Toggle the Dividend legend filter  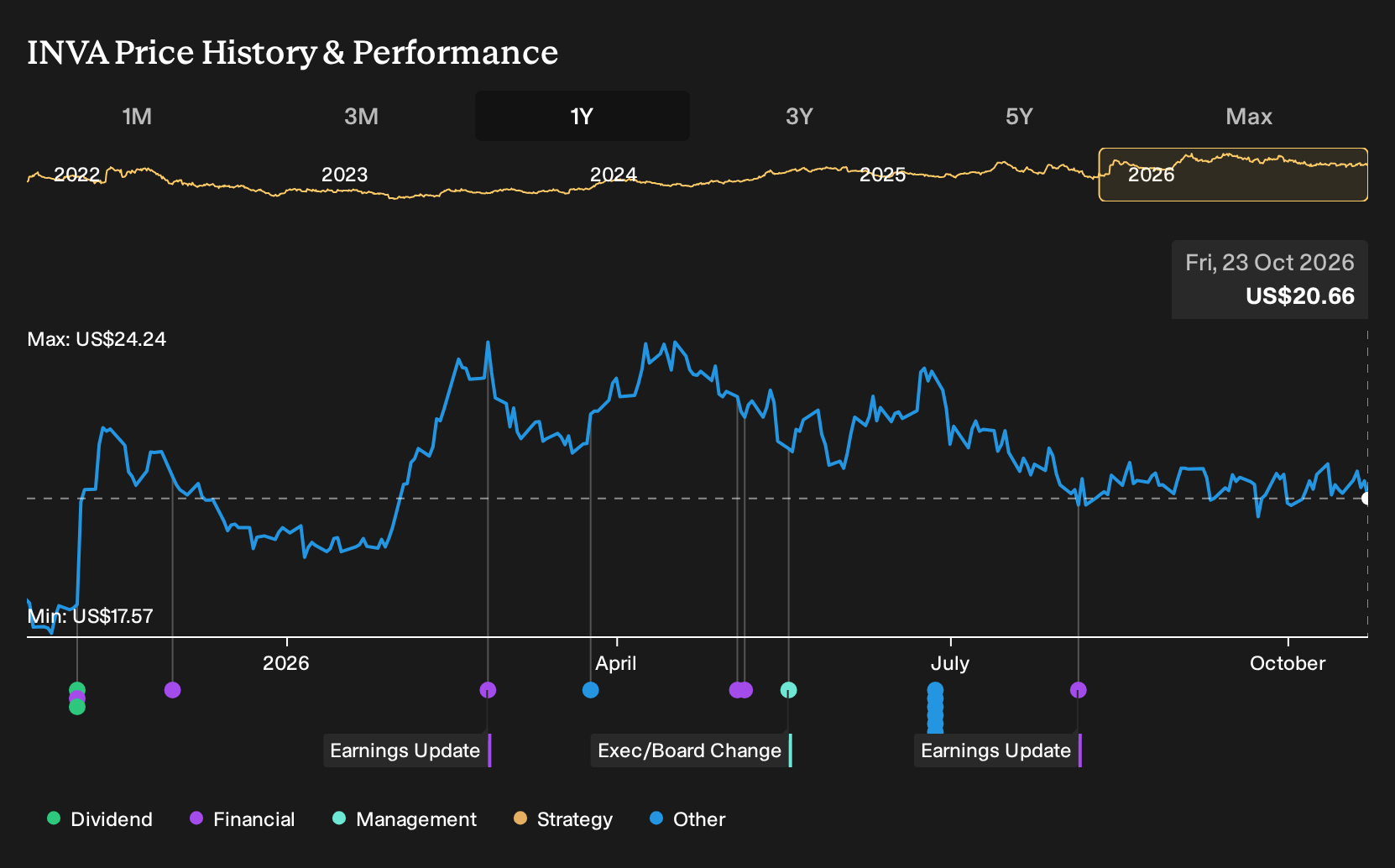point(100,819)
